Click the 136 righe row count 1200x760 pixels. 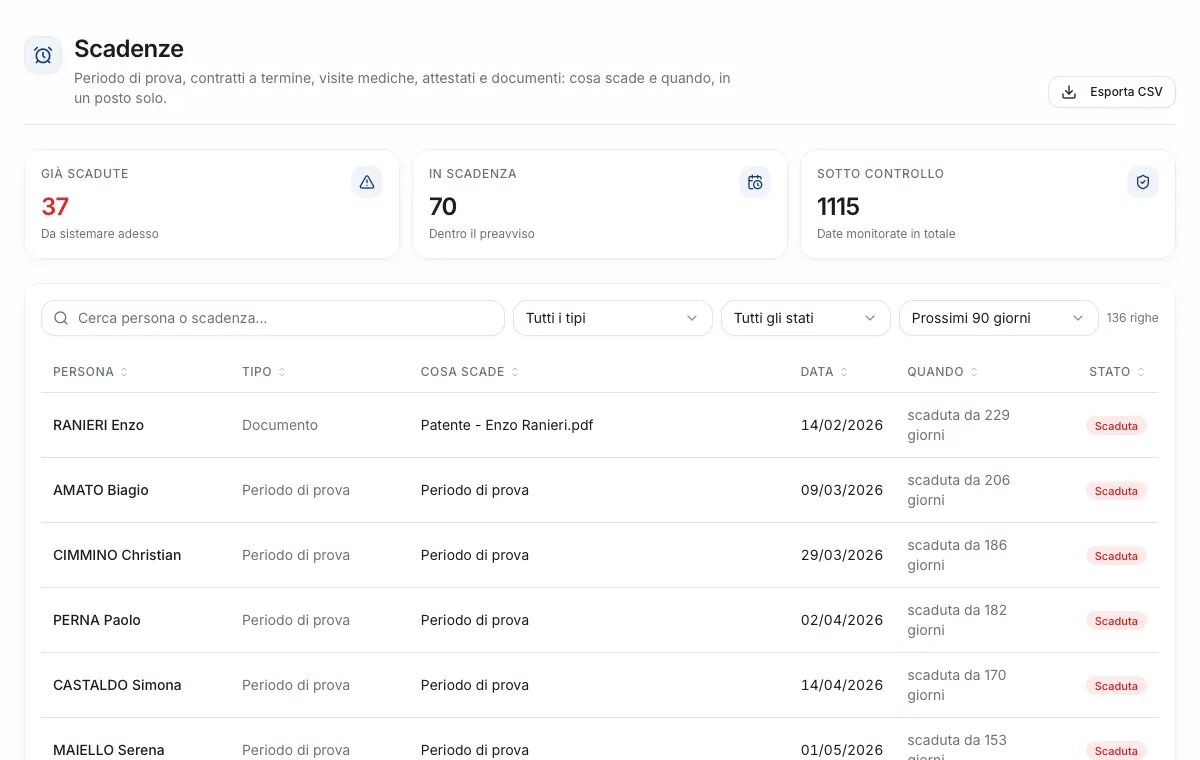tap(1132, 318)
